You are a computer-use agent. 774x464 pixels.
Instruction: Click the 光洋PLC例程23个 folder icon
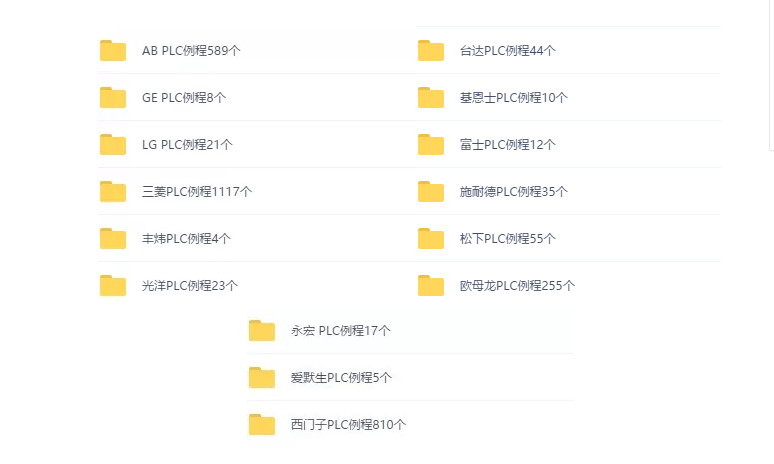[113, 286]
